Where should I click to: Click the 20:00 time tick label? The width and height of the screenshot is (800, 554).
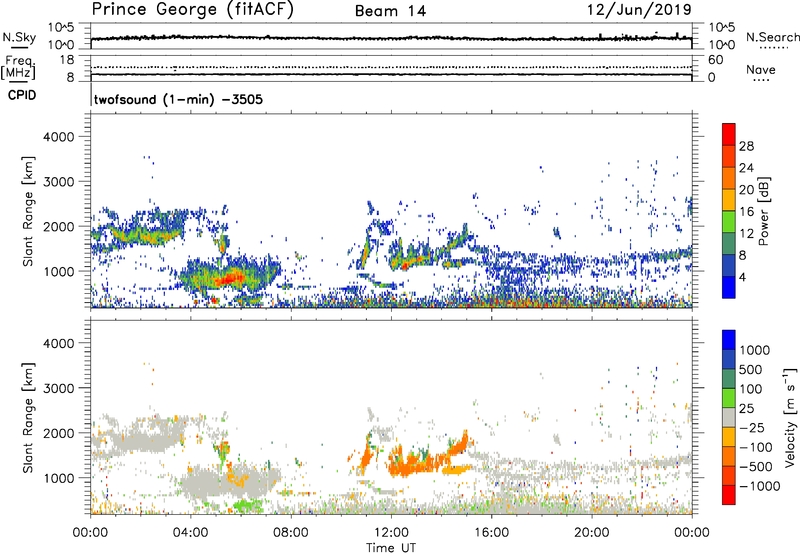click(x=592, y=533)
